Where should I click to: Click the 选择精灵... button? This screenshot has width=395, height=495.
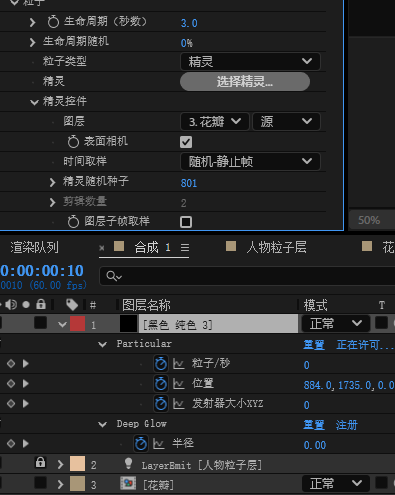click(x=245, y=82)
